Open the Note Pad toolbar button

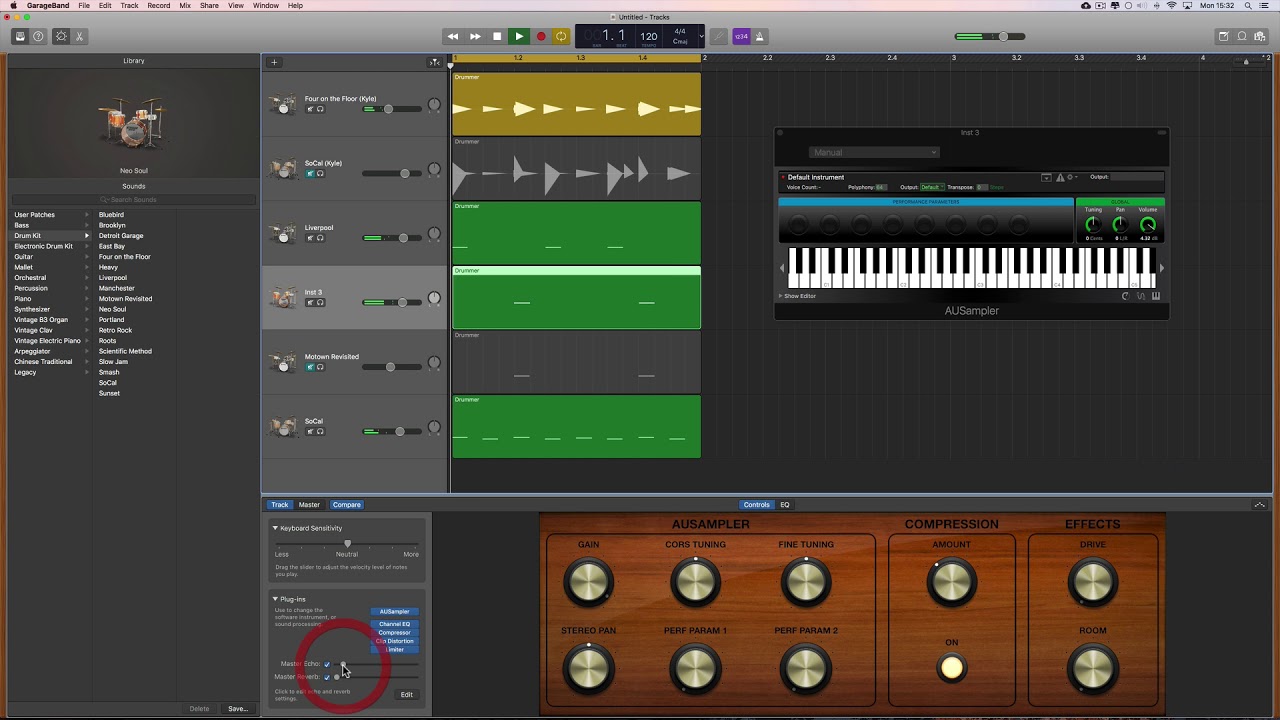point(1223,37)
